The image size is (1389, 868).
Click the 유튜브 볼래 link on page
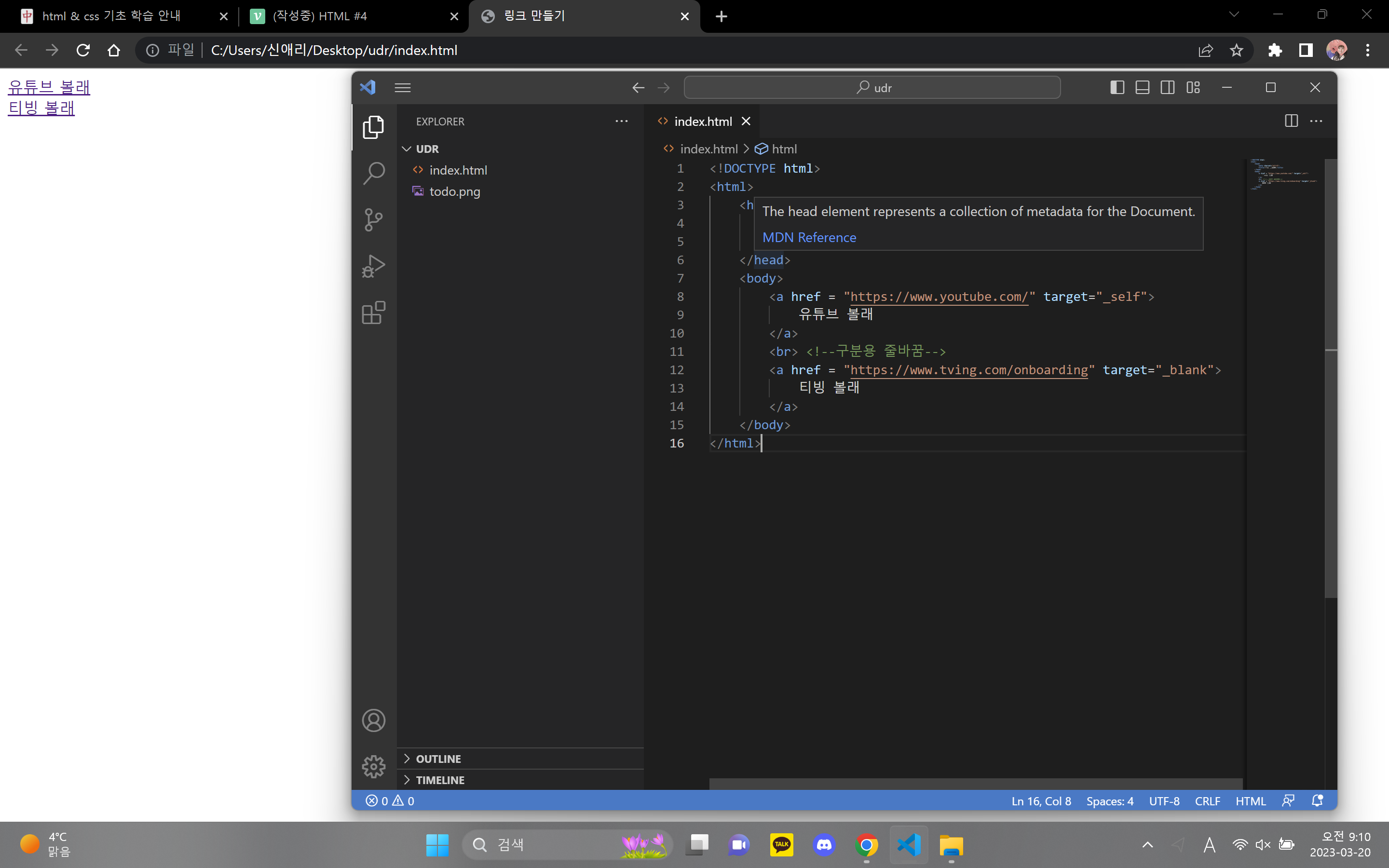point(49,87)
